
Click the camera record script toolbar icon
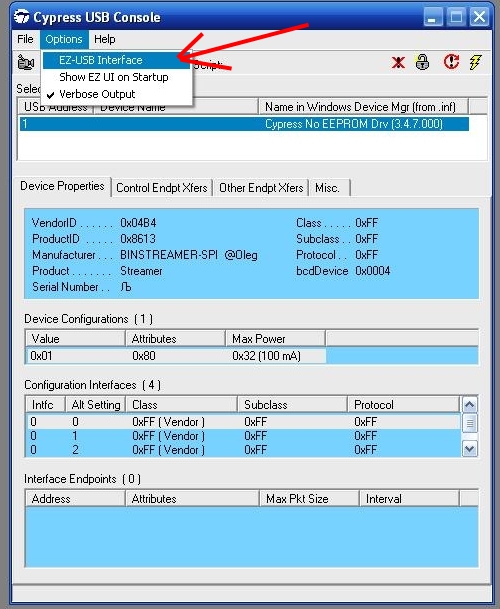coord(26,62)
